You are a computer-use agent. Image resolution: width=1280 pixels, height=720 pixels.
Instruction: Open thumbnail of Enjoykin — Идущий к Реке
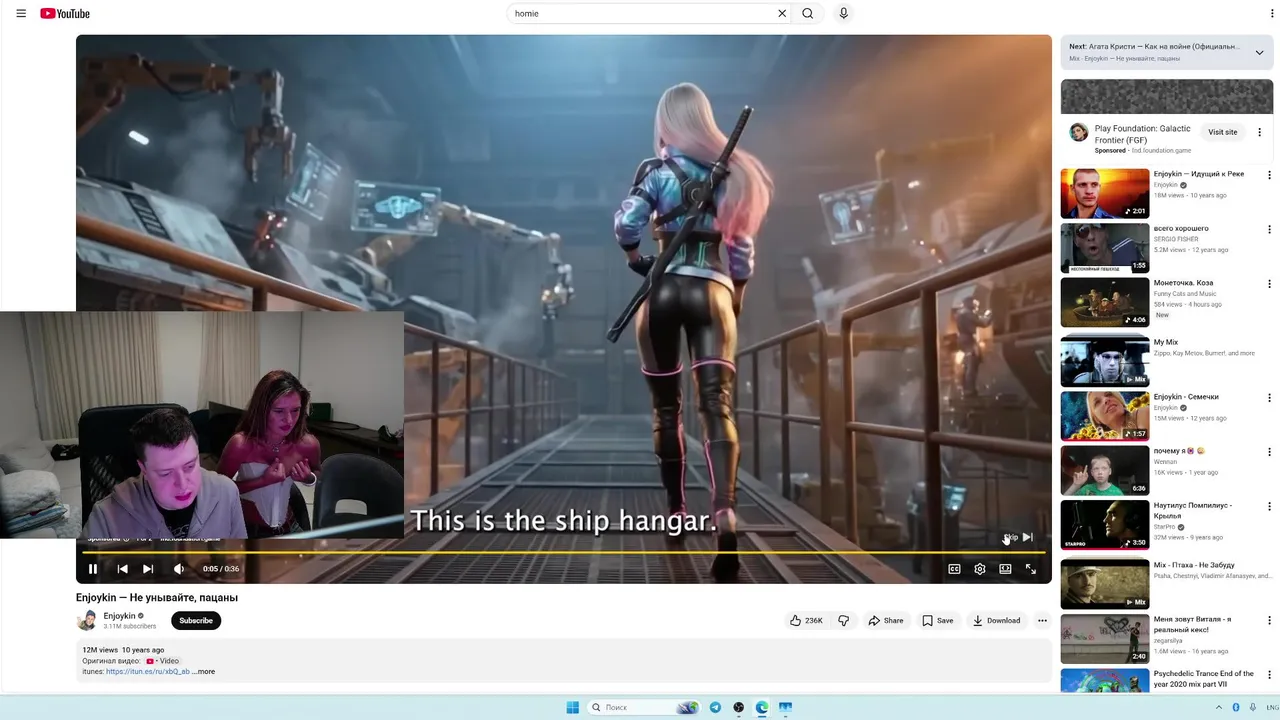pyautogui.click(x=1105, y=193)
